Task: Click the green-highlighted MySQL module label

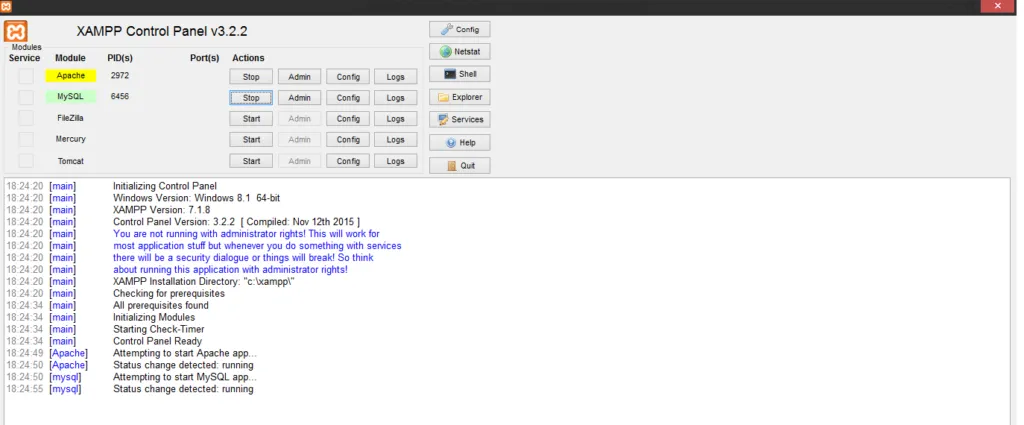Action: (71, 97)
